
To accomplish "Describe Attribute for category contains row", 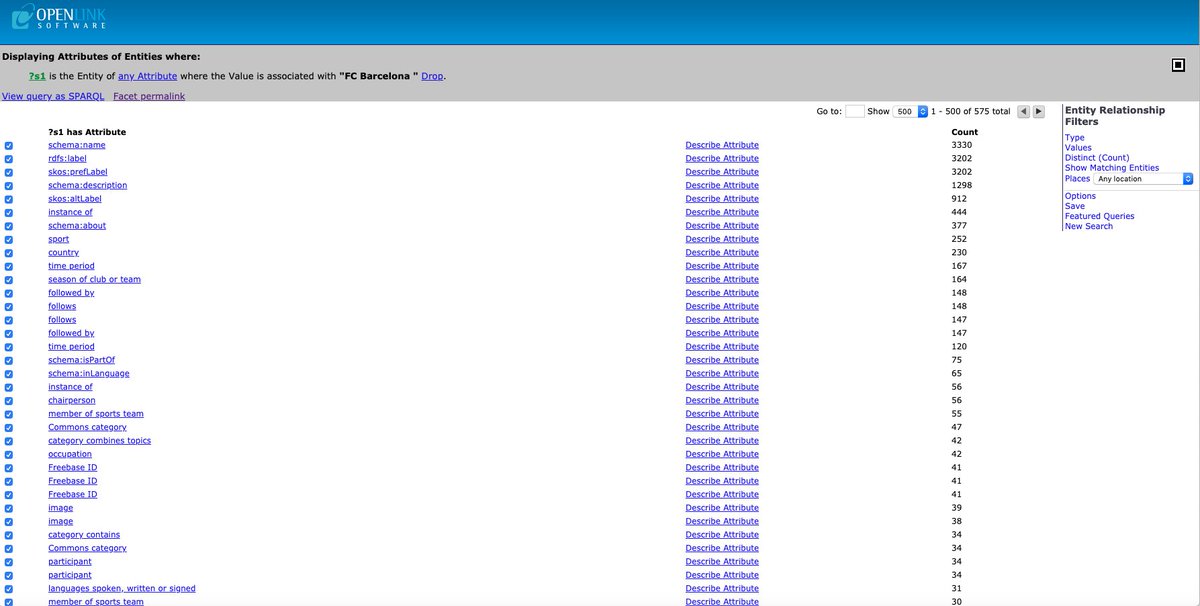I will (722, 535).
